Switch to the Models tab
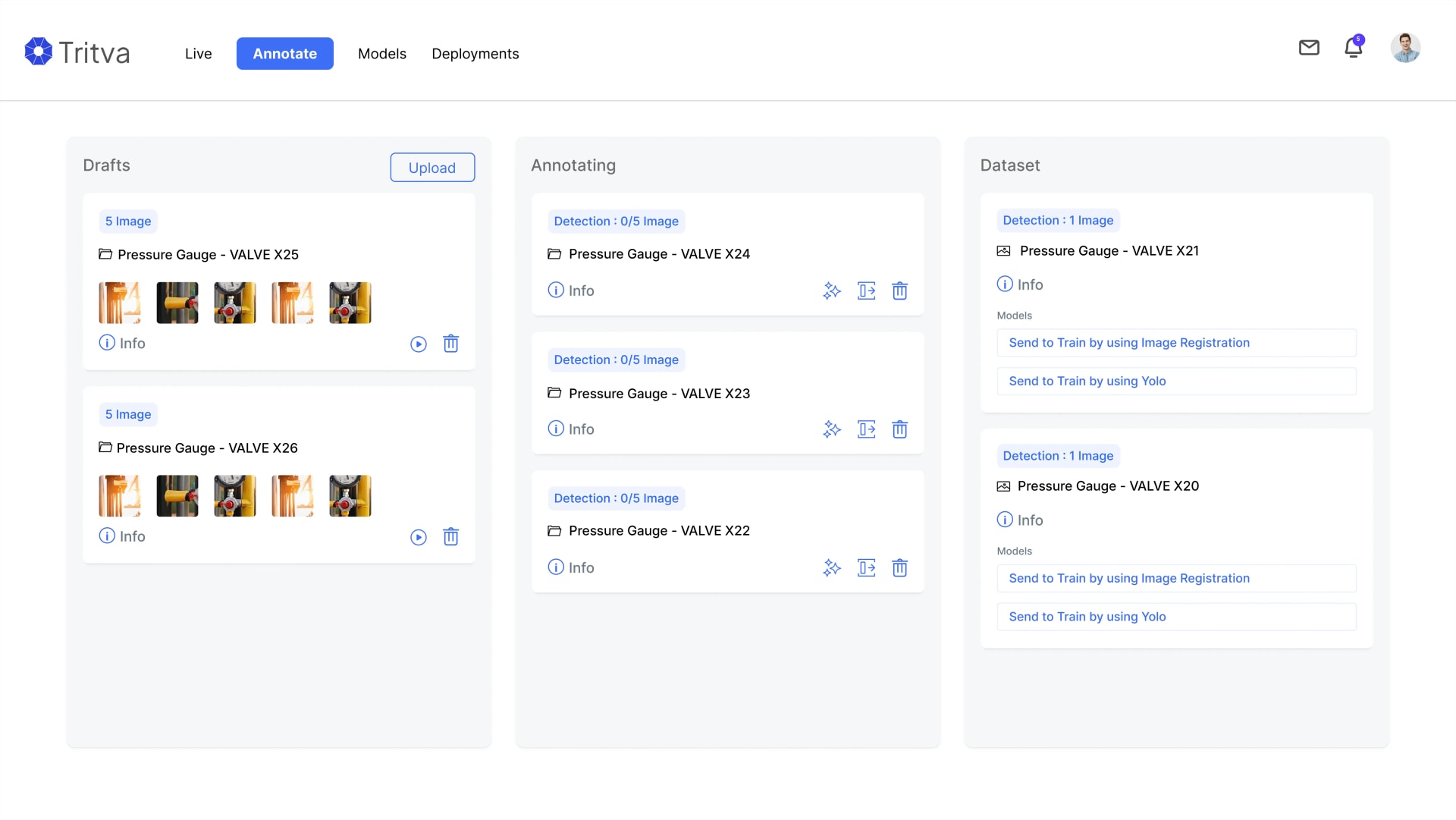Screen dimensions: 1456x820 (x=382, y=54)
